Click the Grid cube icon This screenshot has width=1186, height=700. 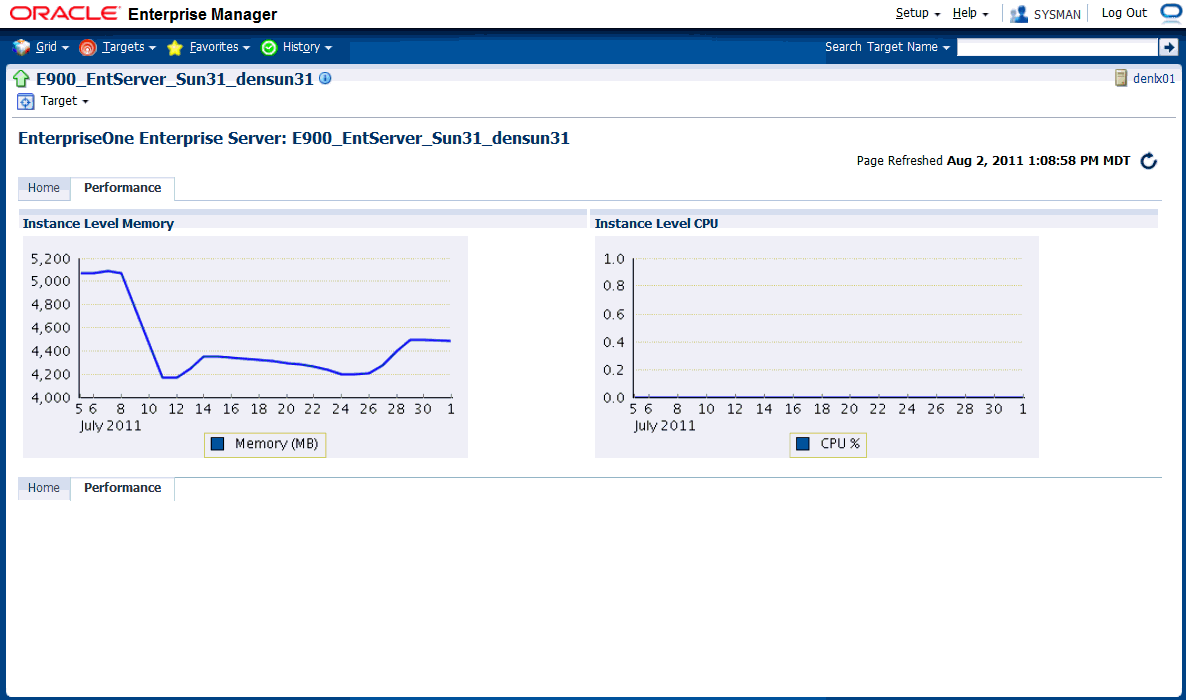(21, 47)
